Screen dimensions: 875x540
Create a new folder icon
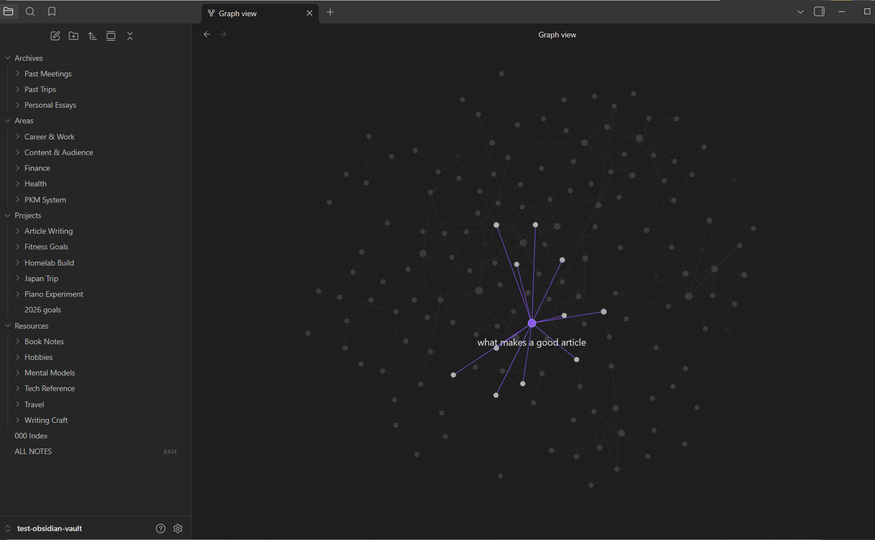click(x=74, y=36)
